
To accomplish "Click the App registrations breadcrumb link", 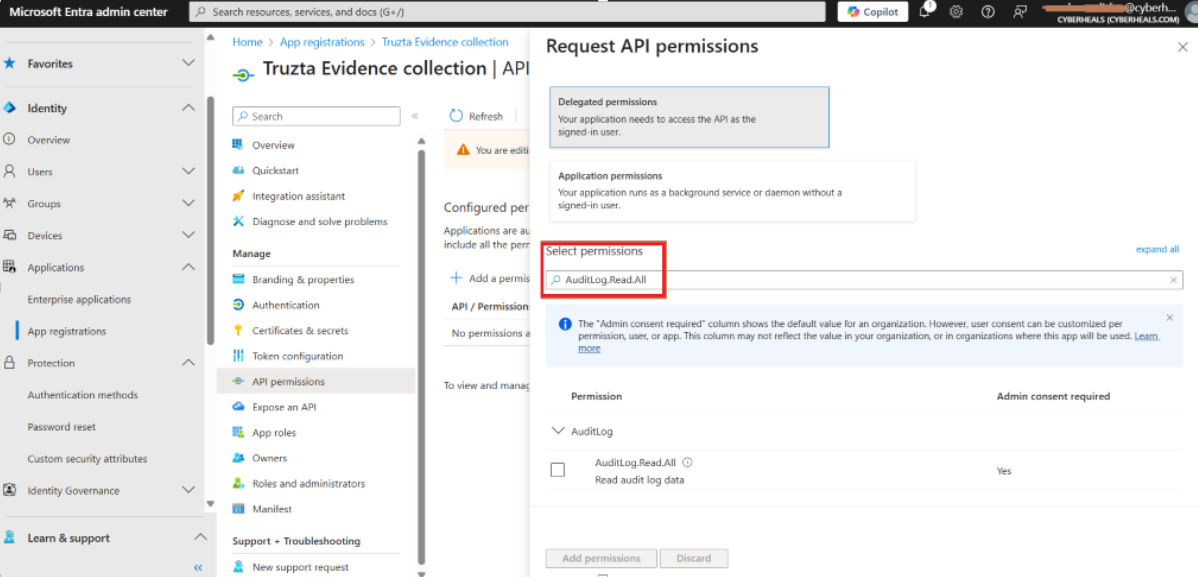I will pyautogui.click(x=322, y=42).
